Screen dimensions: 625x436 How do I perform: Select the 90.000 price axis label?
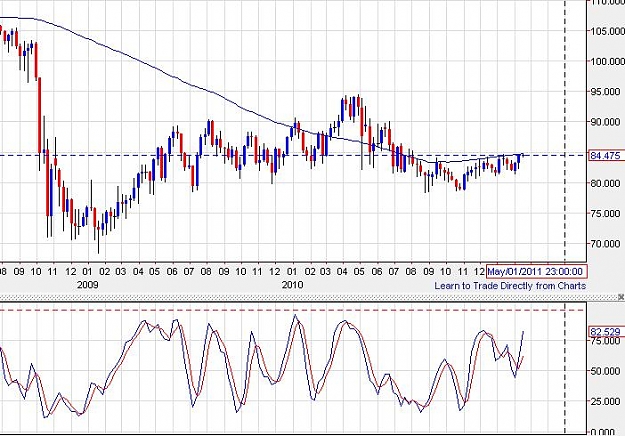click(606, 122)
